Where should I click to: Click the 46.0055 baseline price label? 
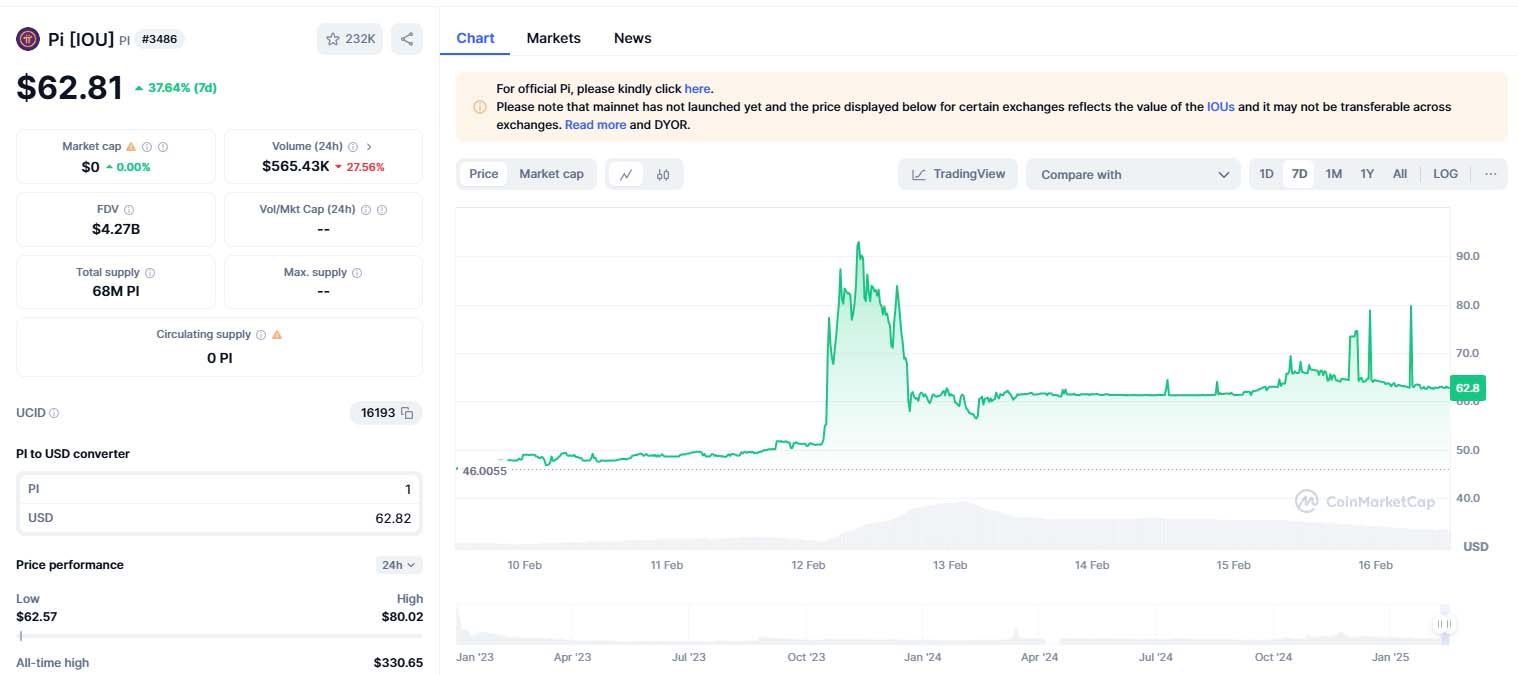484,470
